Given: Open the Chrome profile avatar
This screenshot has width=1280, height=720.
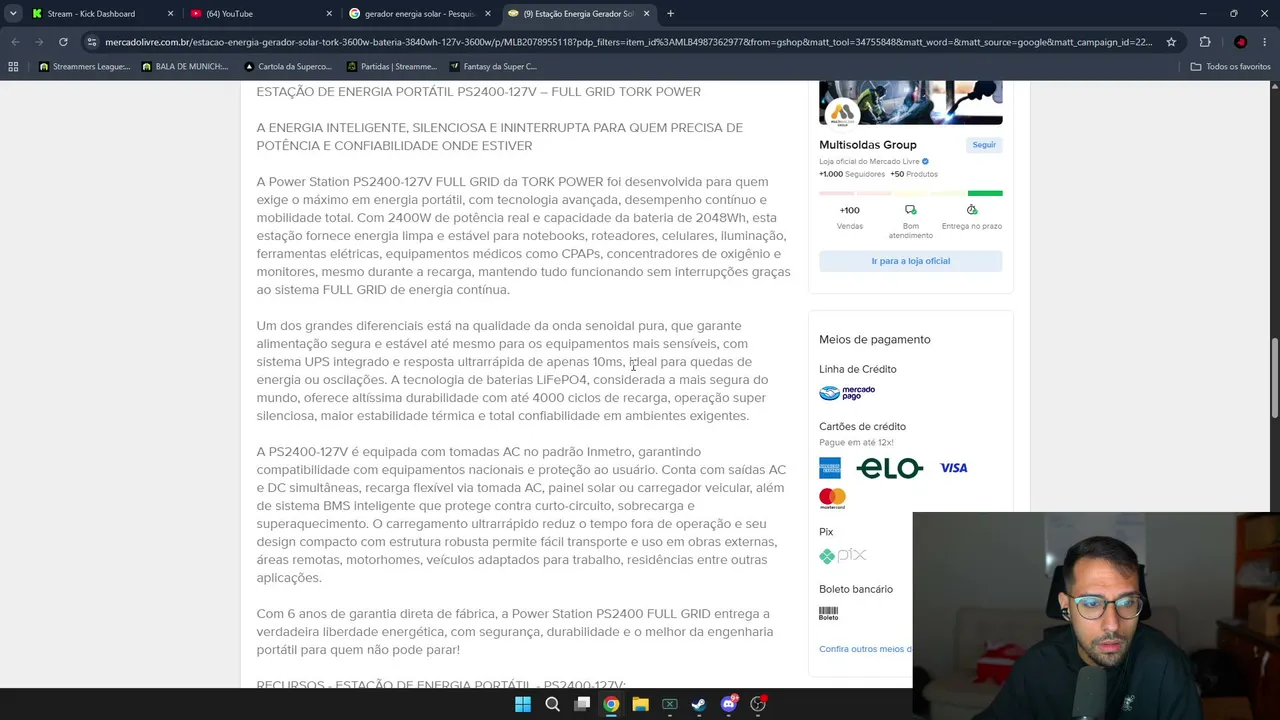Looking at the screenshot, I should point(1240,42).
